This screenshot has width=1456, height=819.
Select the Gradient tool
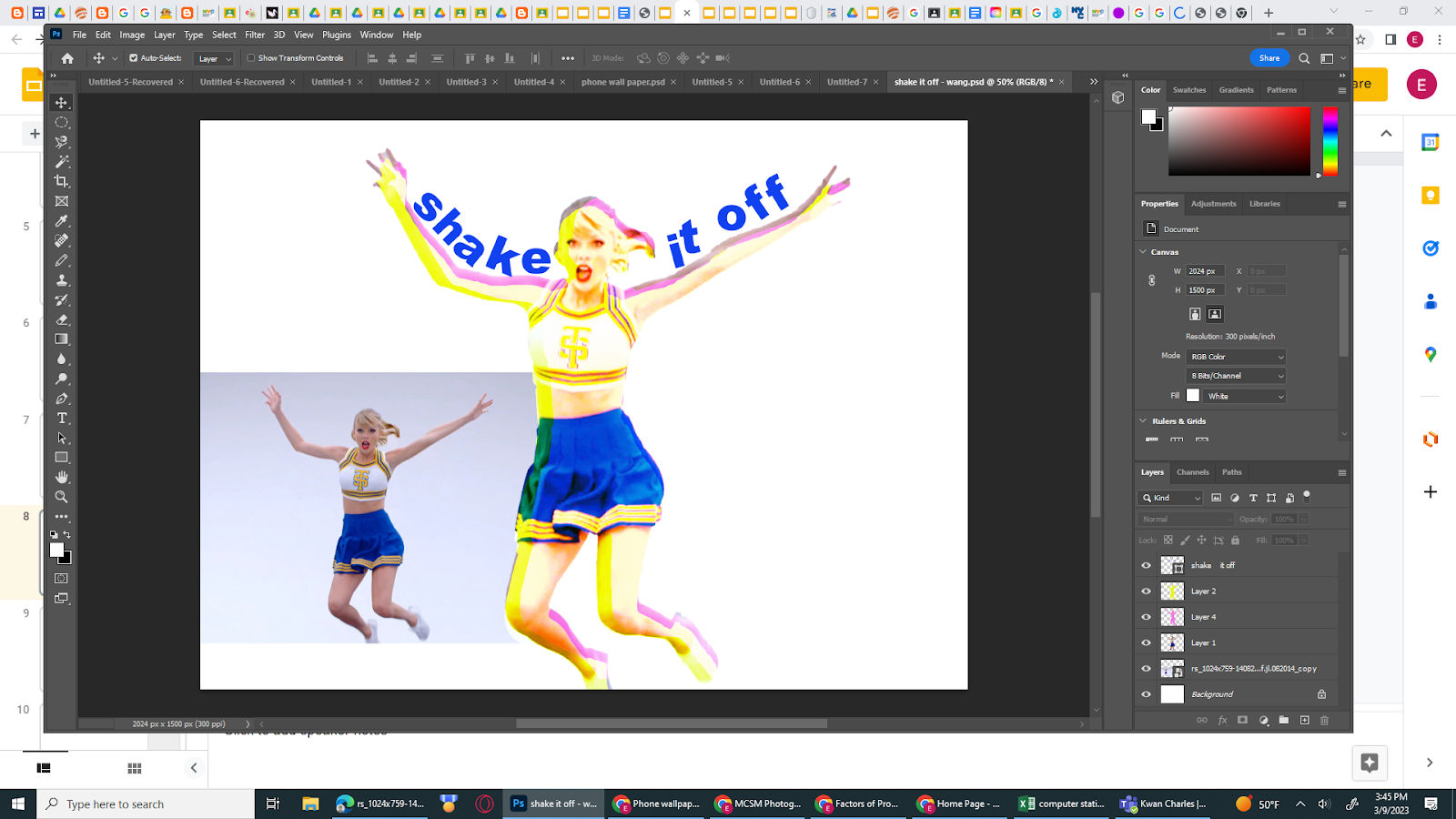pyautogui.click(x=62, y=339)
